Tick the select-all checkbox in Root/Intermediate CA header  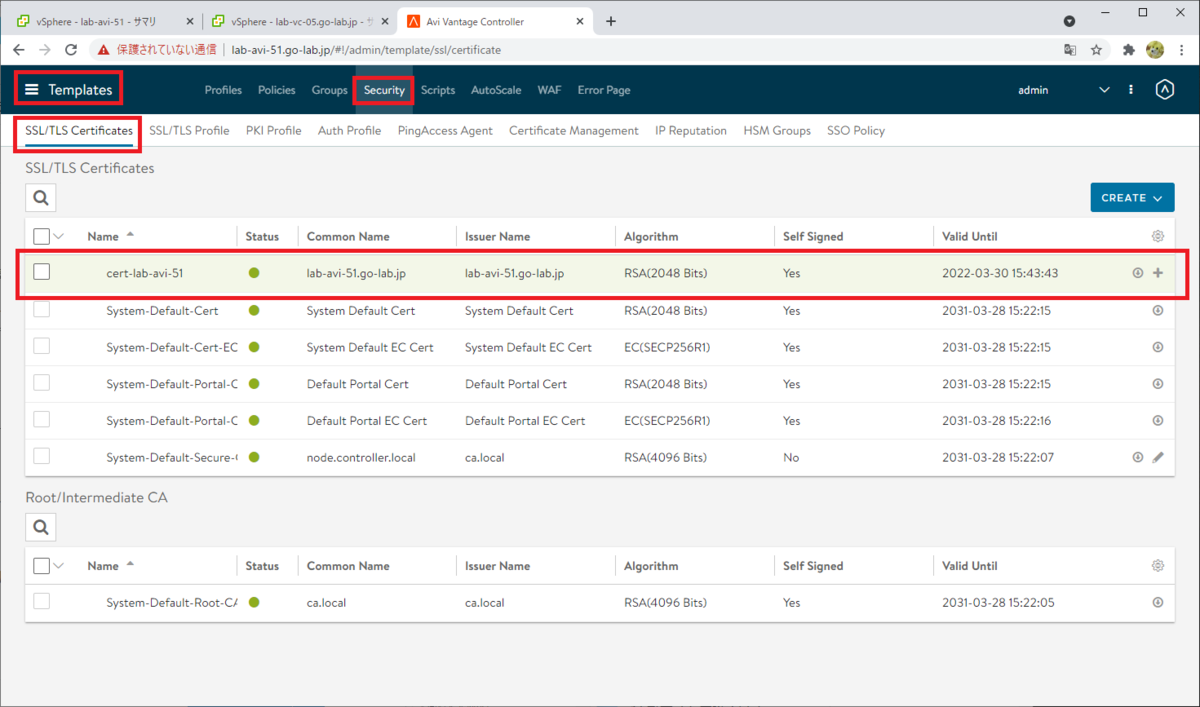41,566
